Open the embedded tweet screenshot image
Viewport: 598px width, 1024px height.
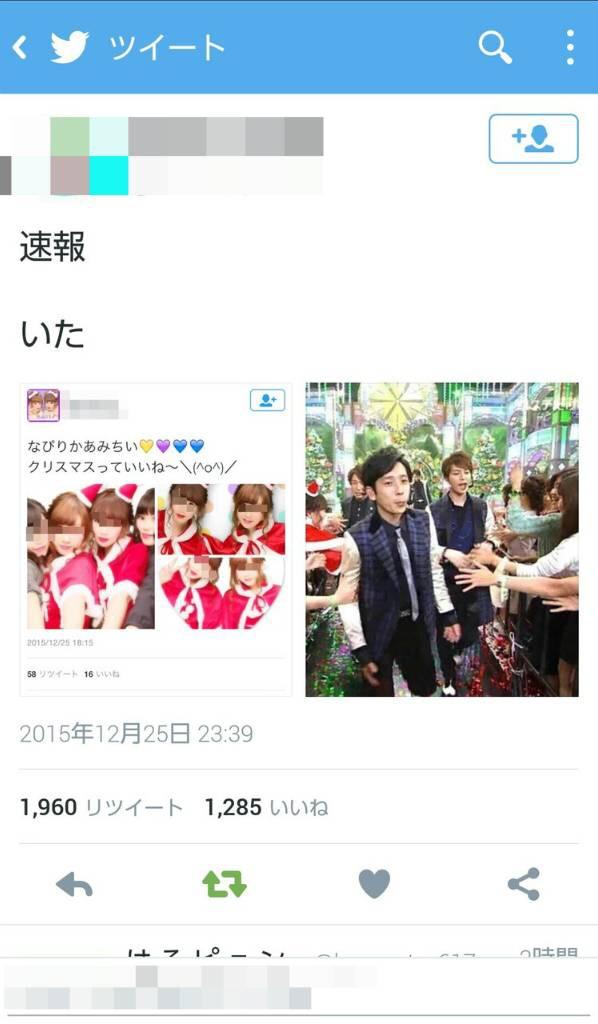click(x=156, y=539)
